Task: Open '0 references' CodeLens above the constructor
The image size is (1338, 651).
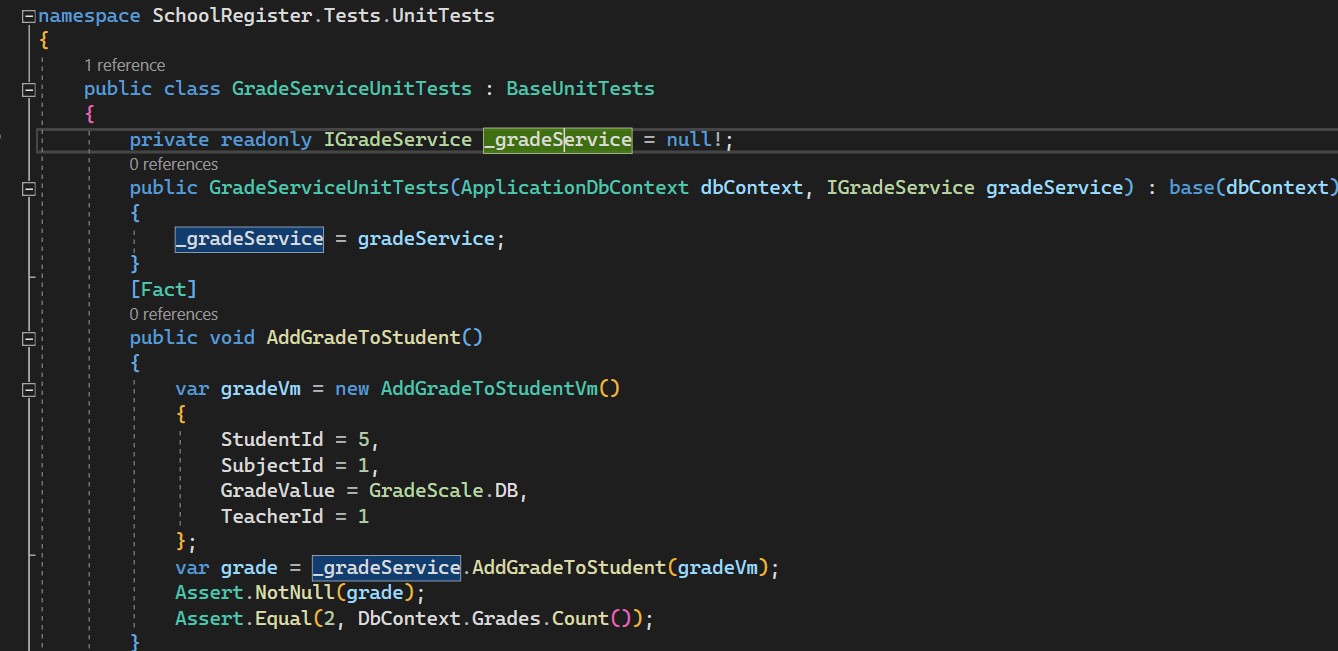Action: [173, 164]
